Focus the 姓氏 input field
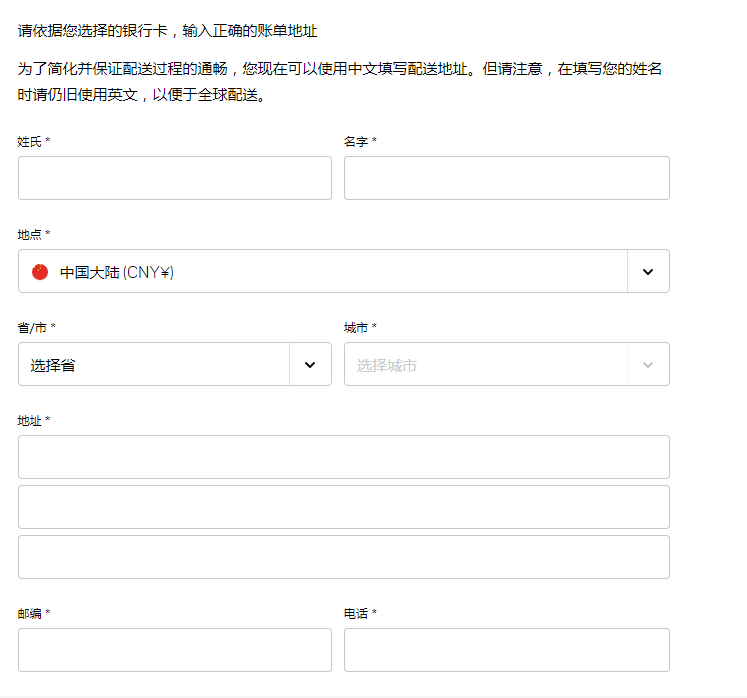 [175, 178]
